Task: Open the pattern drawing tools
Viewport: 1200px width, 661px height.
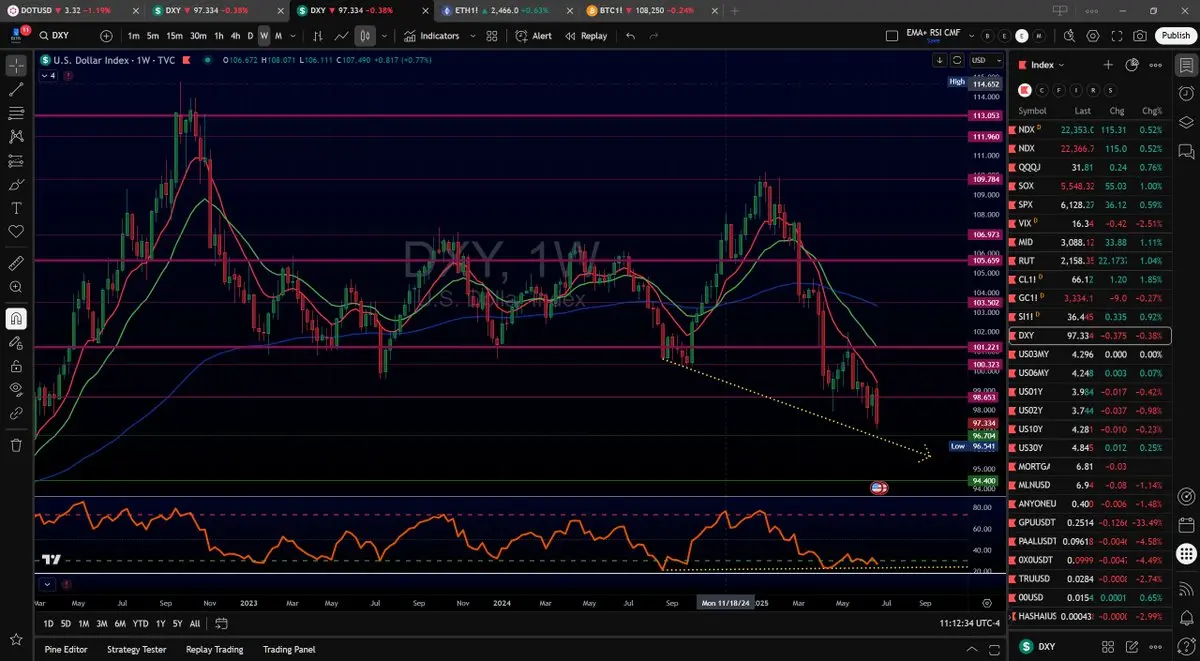Action: (x=16, y=136)
